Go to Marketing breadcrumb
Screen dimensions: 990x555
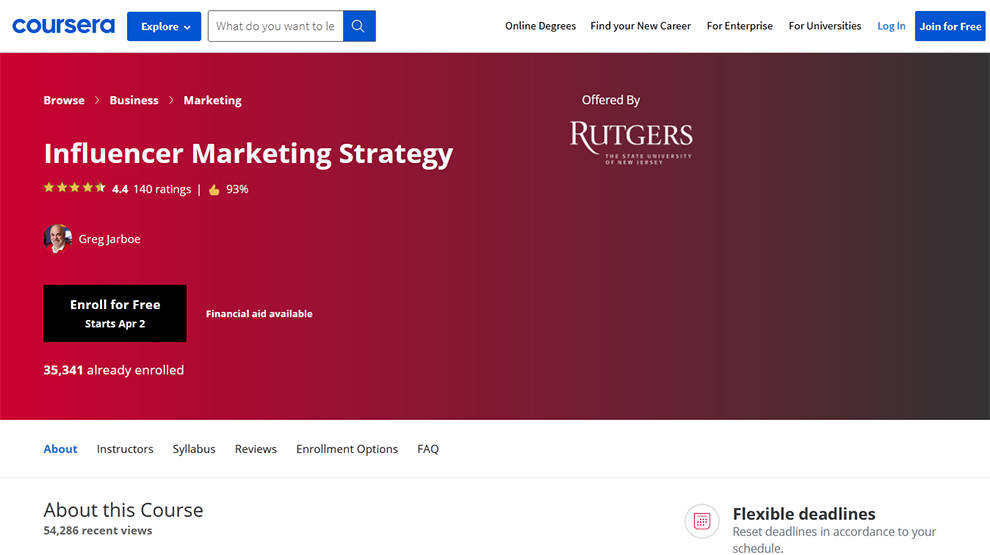pyautogui.click(x=212, y=100)
